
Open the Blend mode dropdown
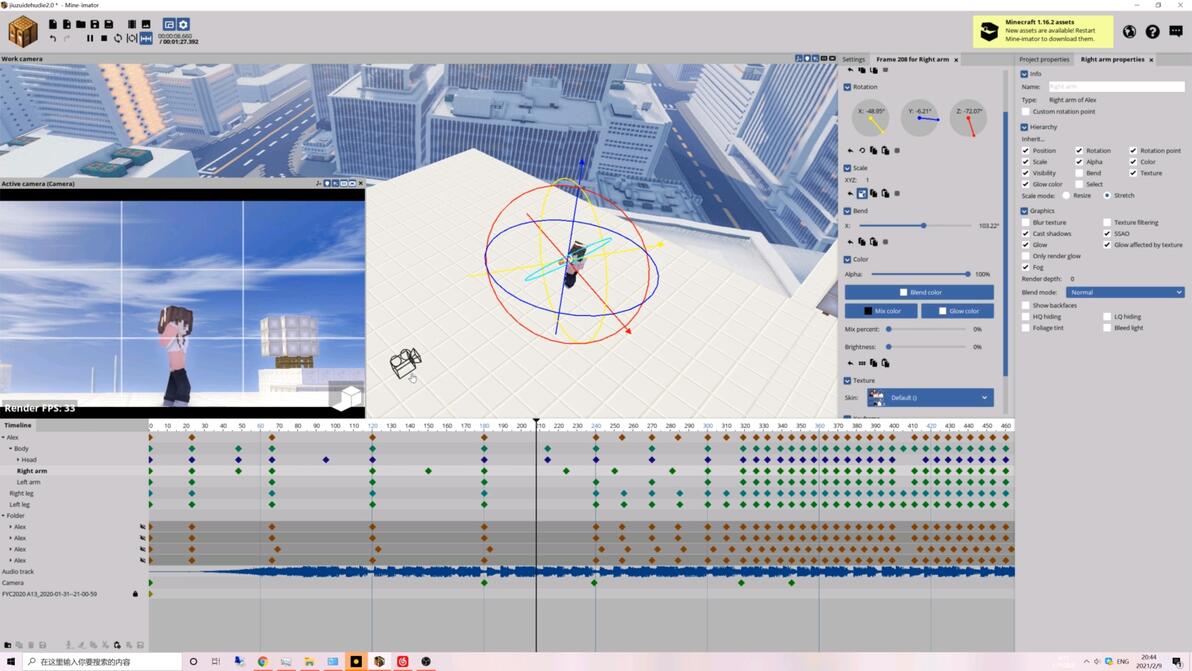(x=1124, y=292)
